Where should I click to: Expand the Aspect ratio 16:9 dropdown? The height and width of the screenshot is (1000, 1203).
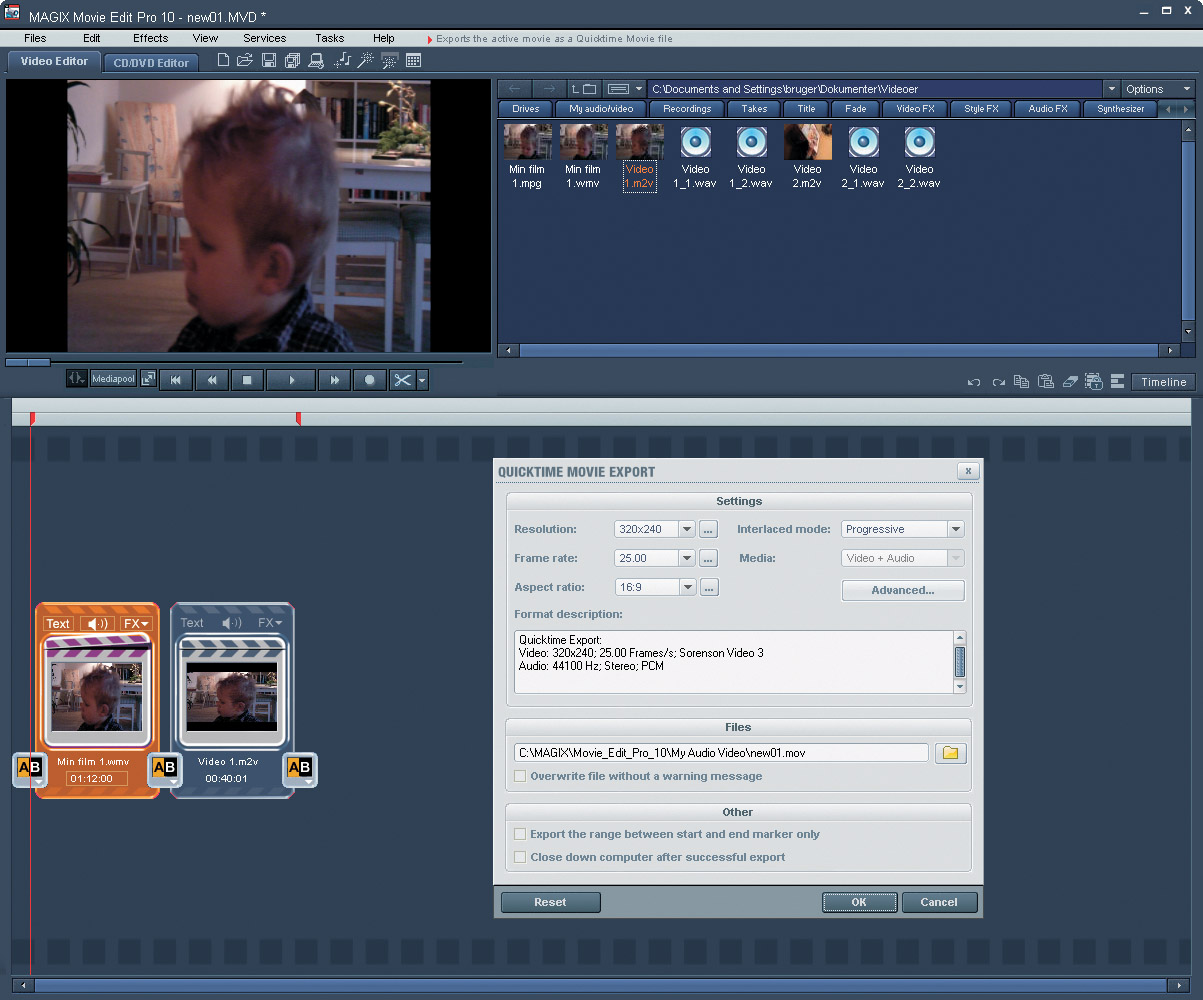pos(687,587)
